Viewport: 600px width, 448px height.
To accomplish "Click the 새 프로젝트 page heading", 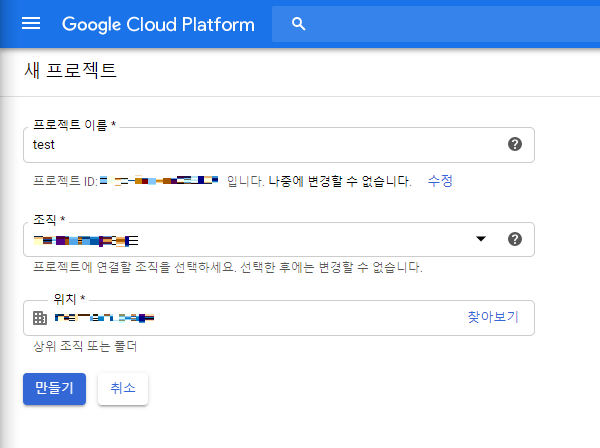I will click(70, 70).
